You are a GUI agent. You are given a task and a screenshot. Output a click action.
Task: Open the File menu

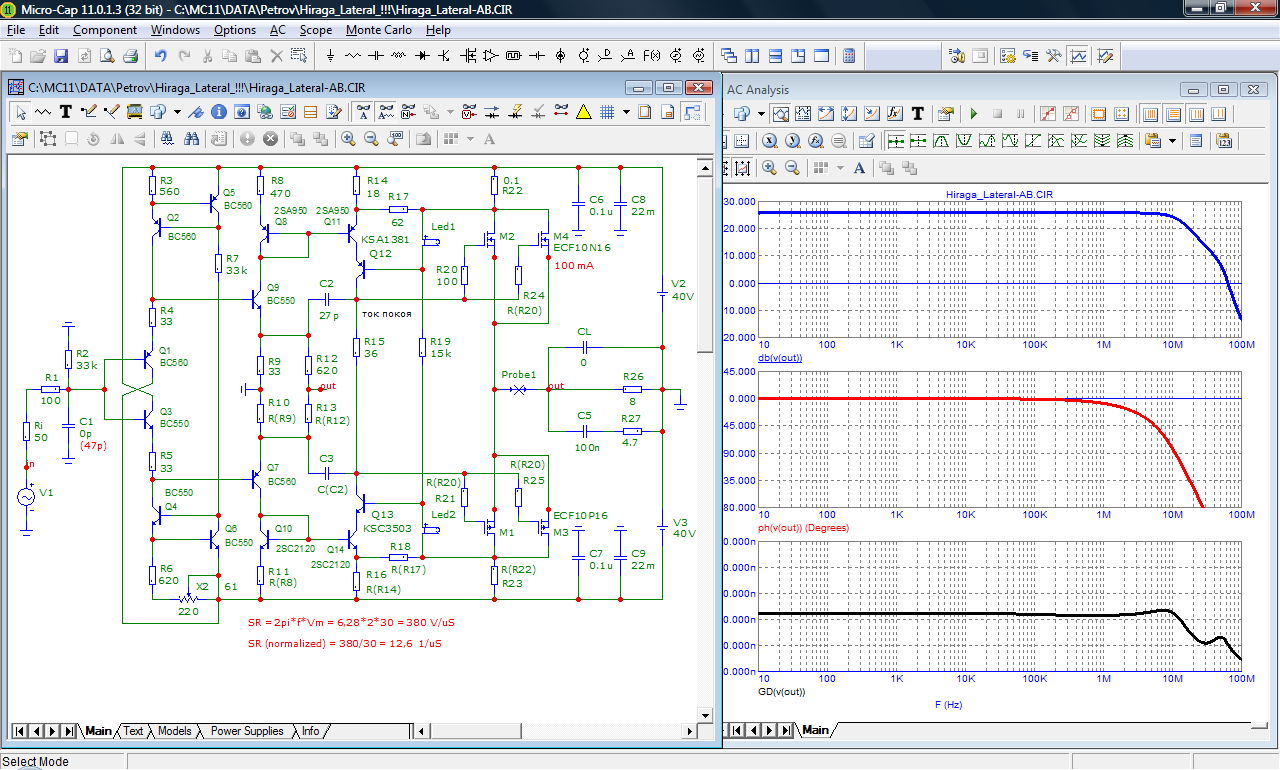tap(16, 30)
